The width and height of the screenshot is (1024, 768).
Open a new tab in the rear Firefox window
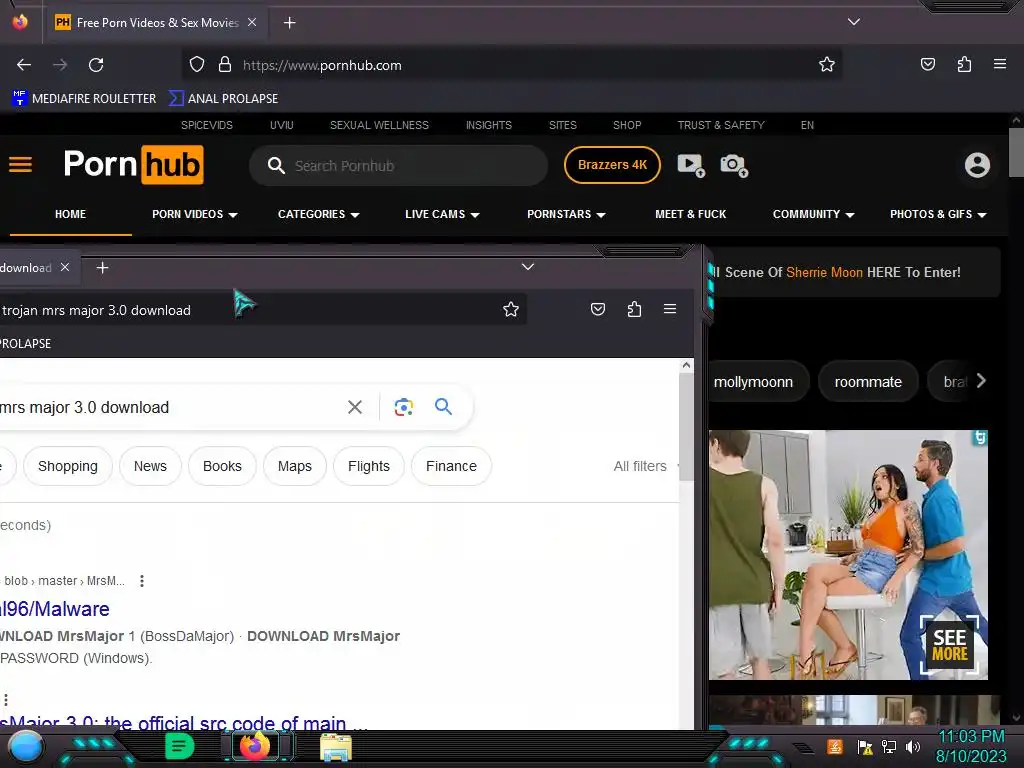[x=289, y=23]
